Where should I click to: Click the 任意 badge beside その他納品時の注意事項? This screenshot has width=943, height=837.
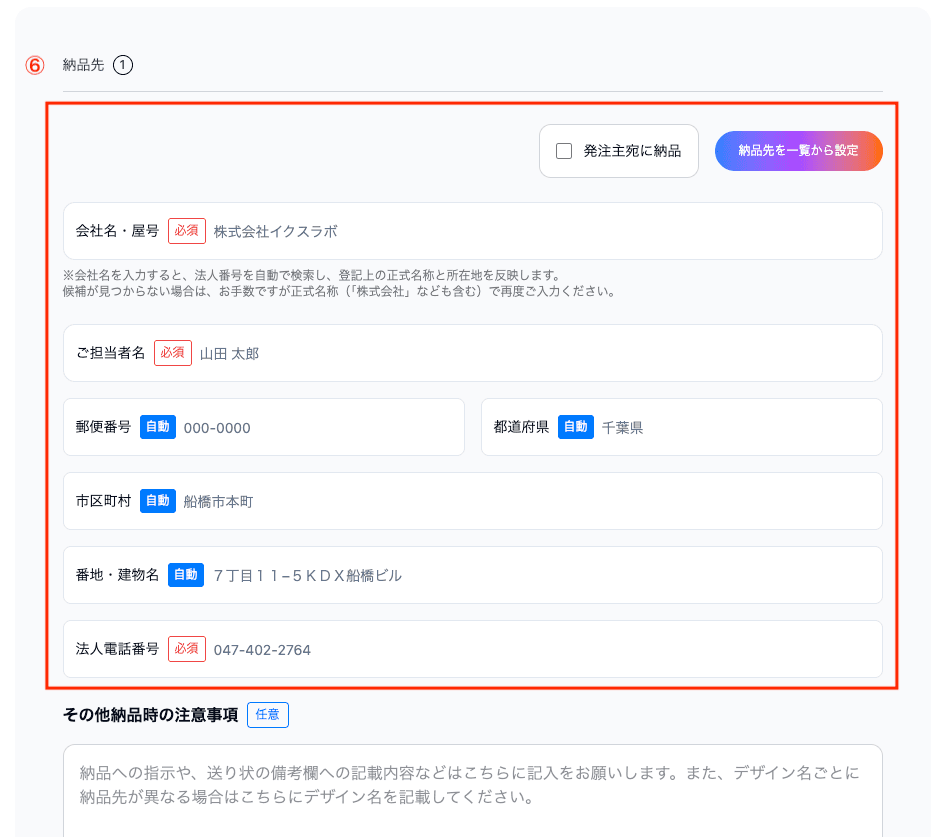267,714
